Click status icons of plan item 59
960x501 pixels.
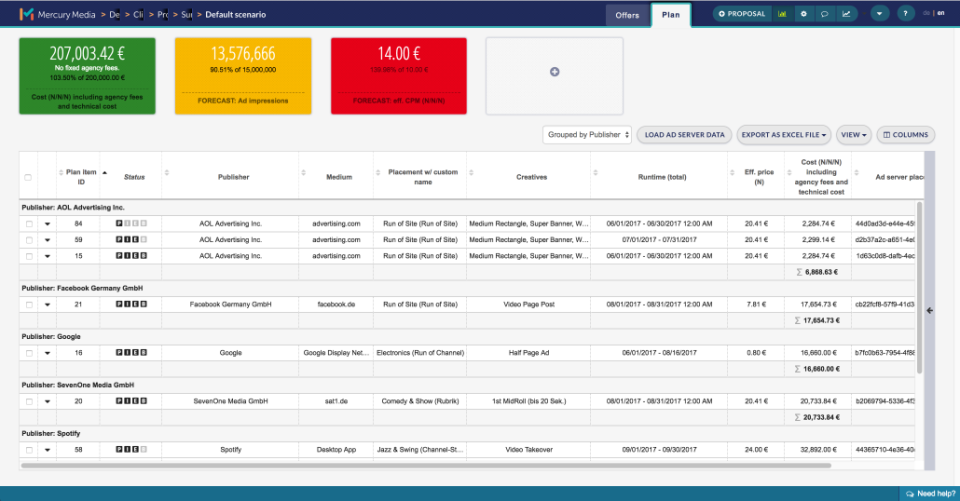tap(132, 239)
